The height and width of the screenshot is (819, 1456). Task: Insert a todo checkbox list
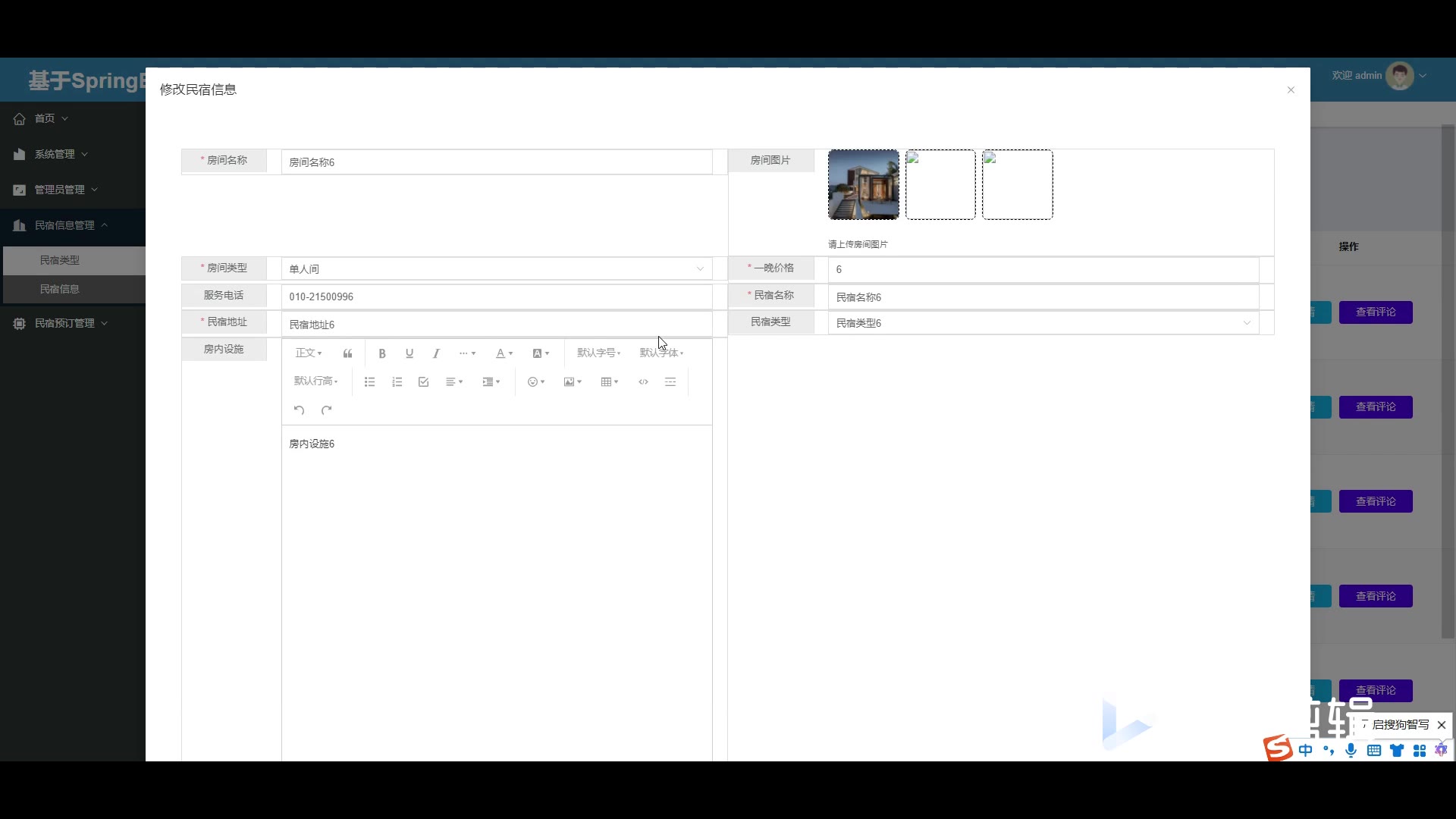pyautogui.click(x=423, y=382)
